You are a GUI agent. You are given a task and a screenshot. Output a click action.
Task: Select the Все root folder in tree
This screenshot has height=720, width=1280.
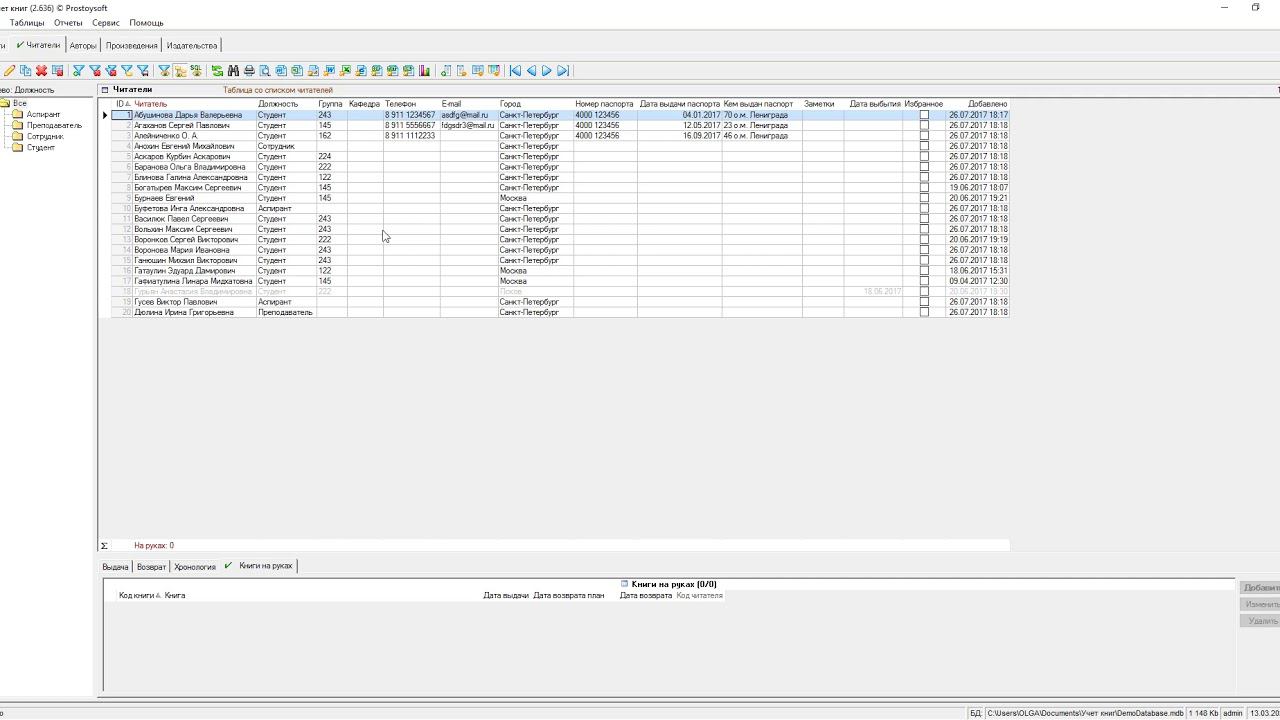tap(20, 104)
